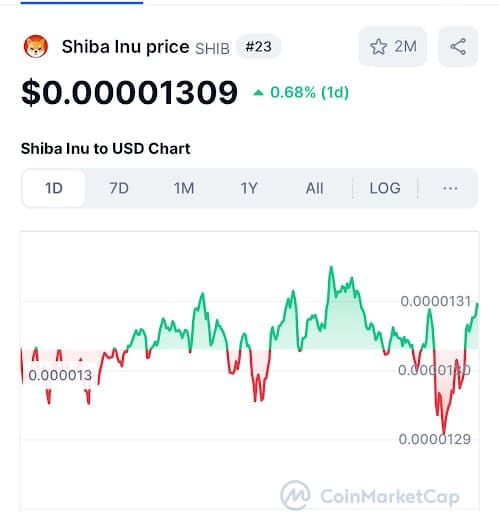Click the Shiba Inu coin logo
This screenshot has width=499, height=512.
36,46
